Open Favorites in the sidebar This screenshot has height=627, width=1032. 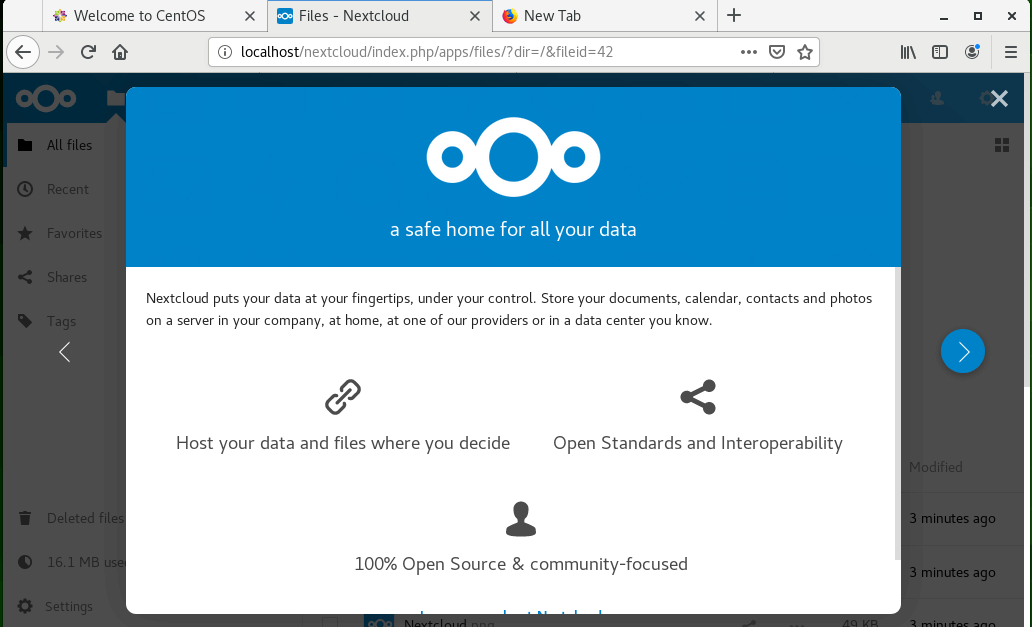tap(74, 233)
